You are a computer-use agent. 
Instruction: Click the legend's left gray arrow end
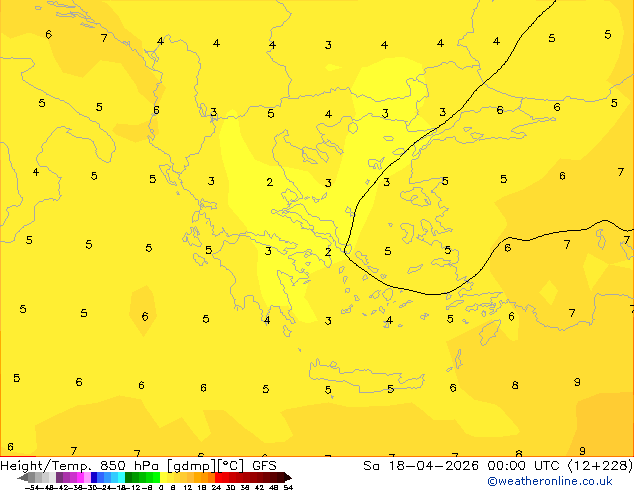23,477
